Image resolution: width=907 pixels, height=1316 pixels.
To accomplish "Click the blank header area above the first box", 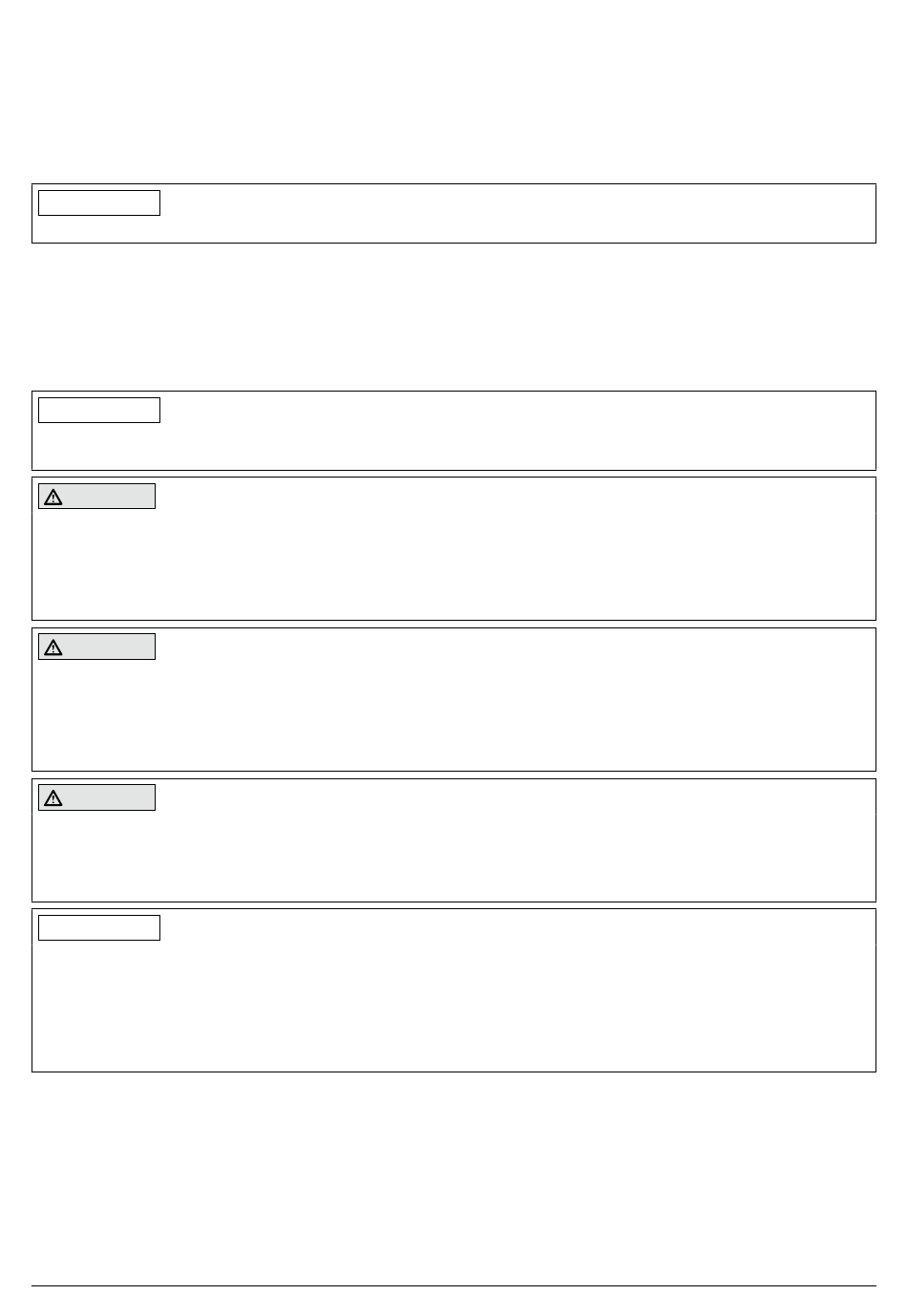I will click(x=453, y=92).
